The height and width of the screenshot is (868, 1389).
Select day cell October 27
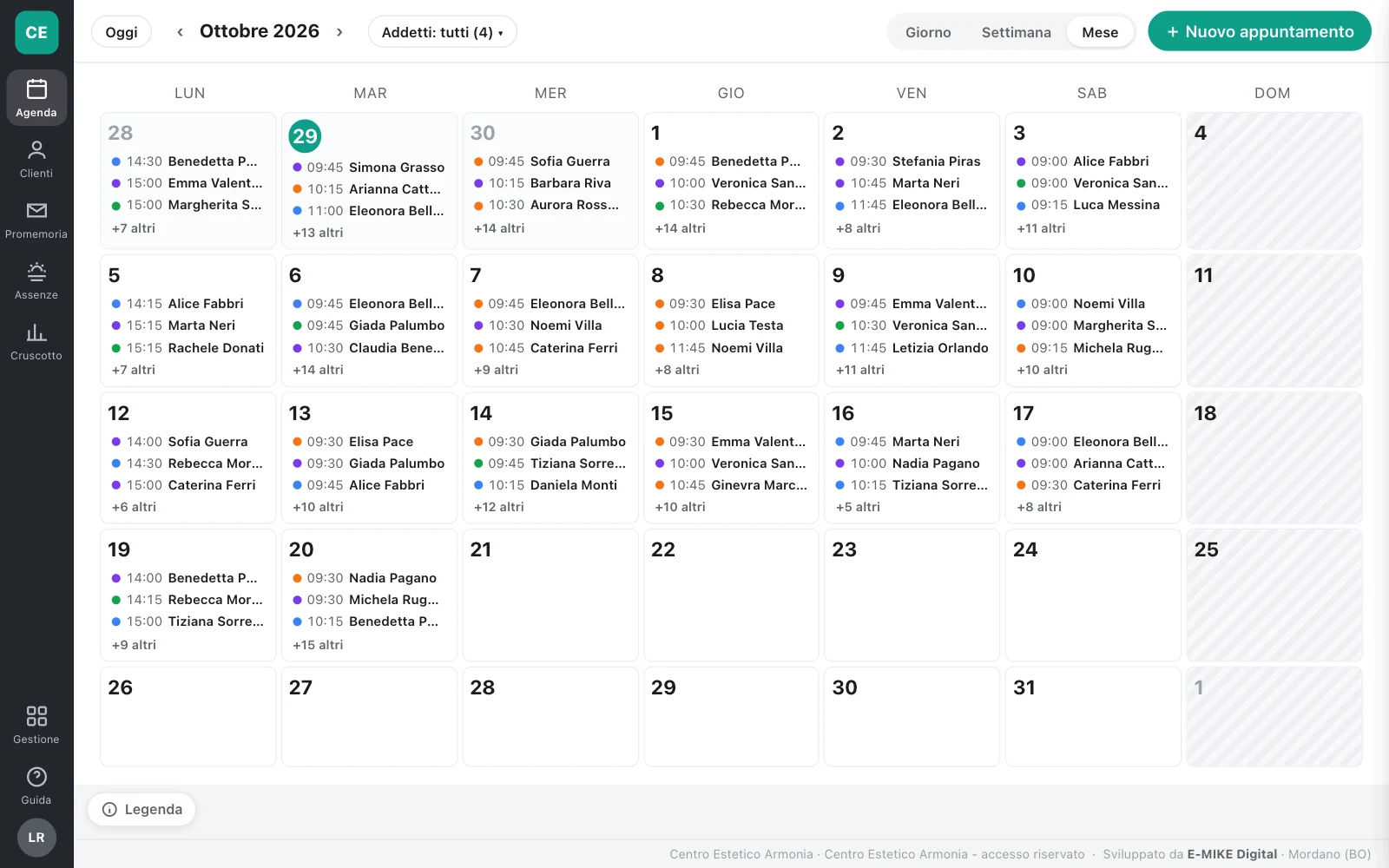pos(369,717)
